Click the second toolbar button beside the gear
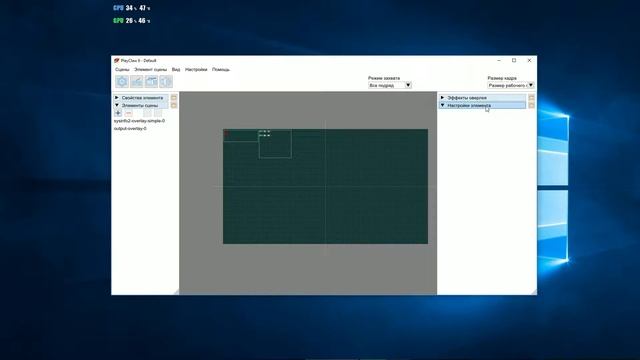Screen dimensions: 640x360 pos(136,82)
